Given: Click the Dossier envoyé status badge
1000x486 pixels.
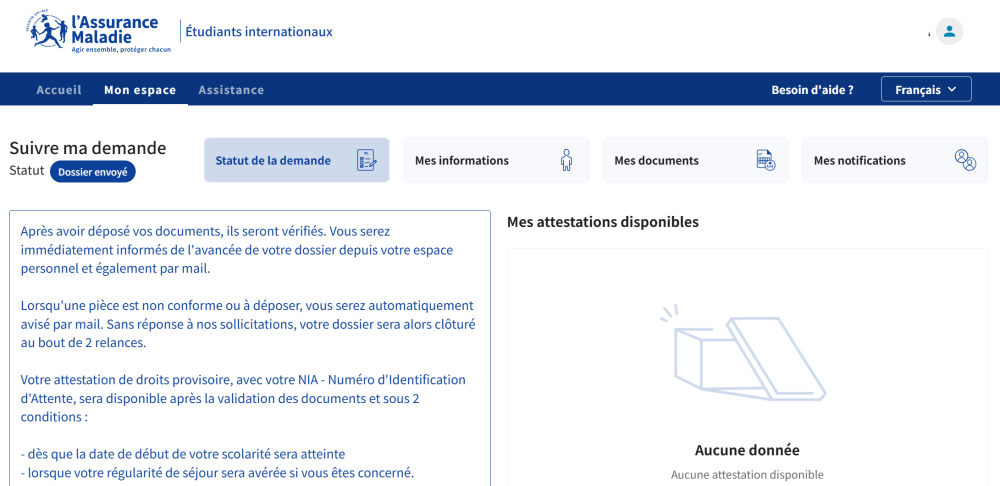Looking at the screenshot, I should point(92,172).
